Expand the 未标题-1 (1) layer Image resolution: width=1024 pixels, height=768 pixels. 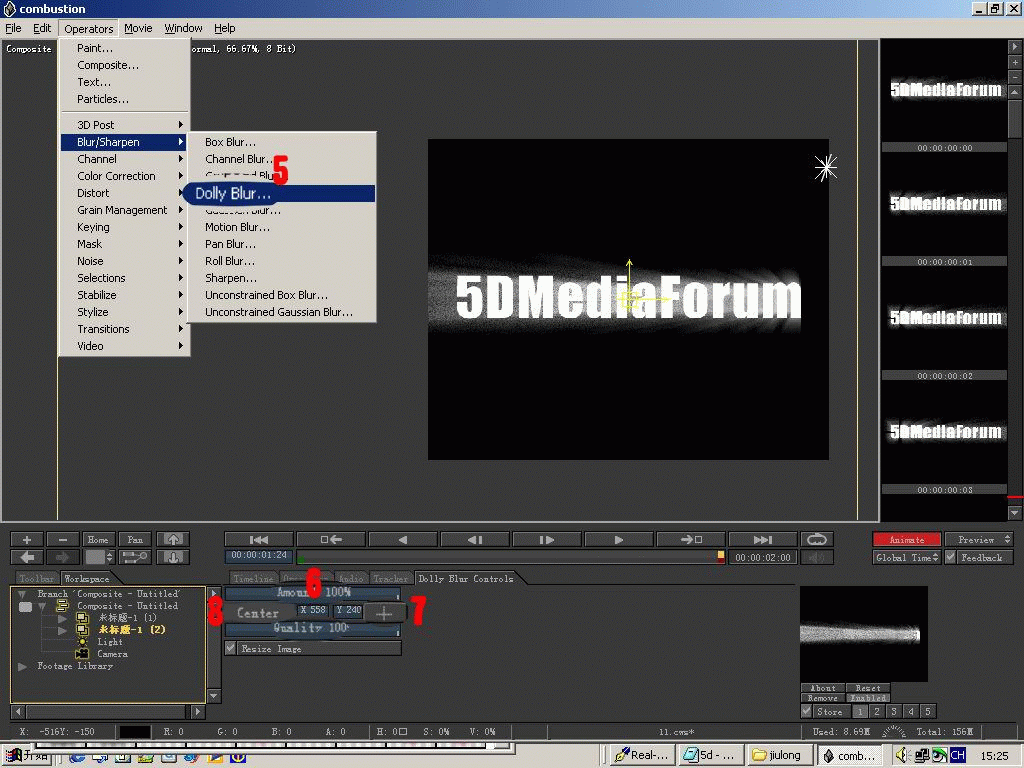pos(63,618)
